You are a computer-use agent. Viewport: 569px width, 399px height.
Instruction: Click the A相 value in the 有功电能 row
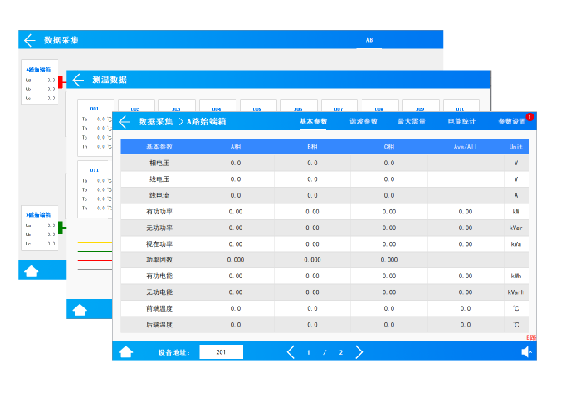236,276
